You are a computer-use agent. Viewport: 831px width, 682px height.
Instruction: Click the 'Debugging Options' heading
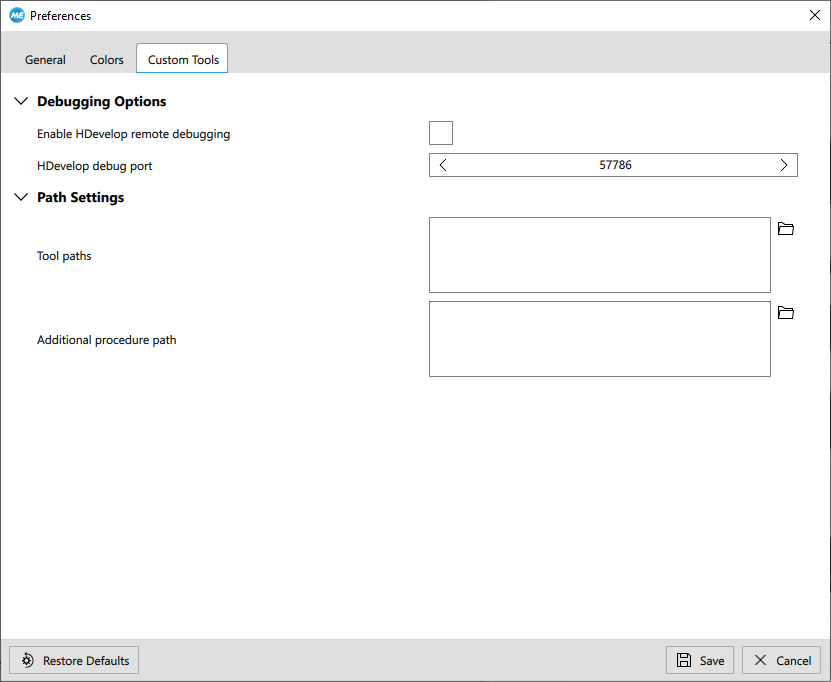(x=102, y=102)
